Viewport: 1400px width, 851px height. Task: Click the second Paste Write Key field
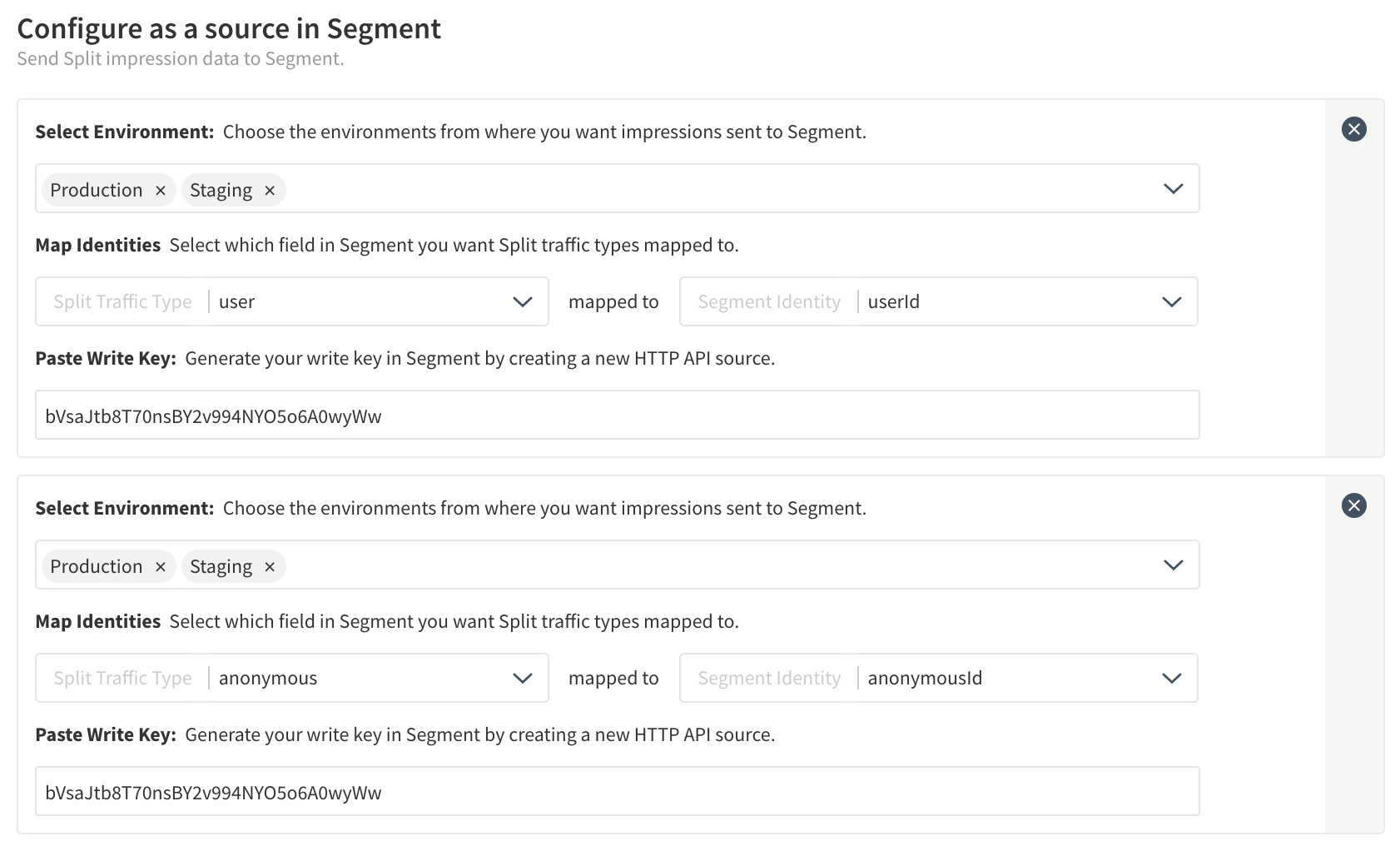pos(616,792)
